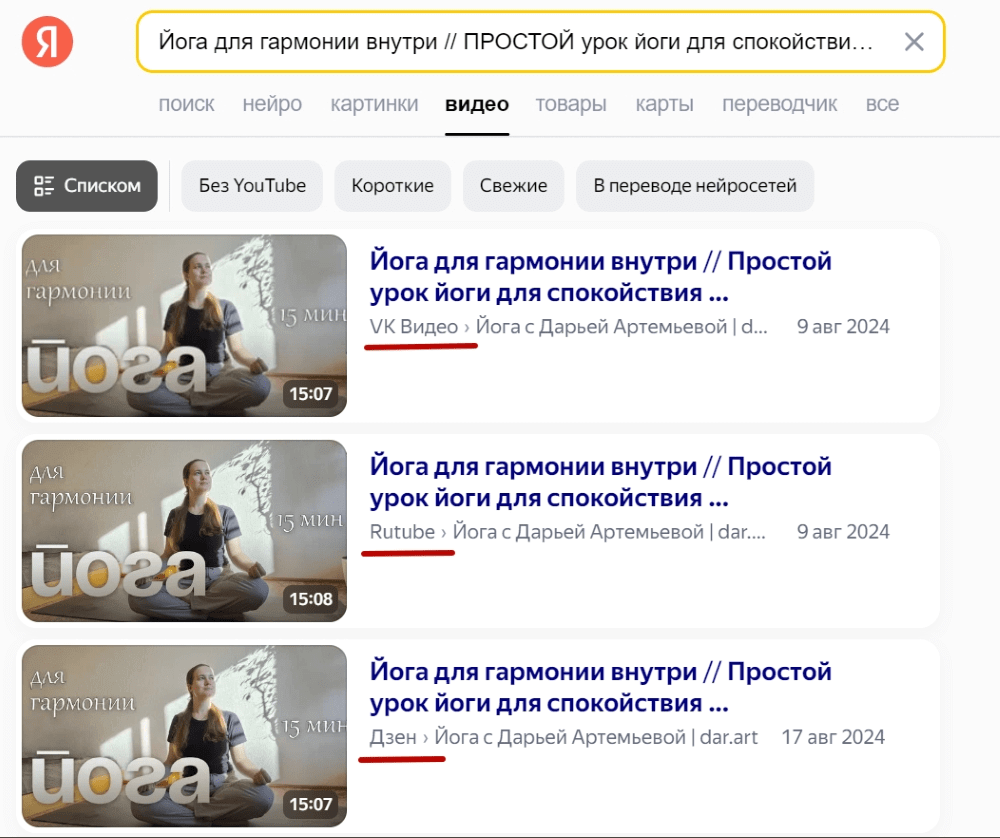Select the товары tab
This screenshot has width=1000, height=838.
coord(571,104)
